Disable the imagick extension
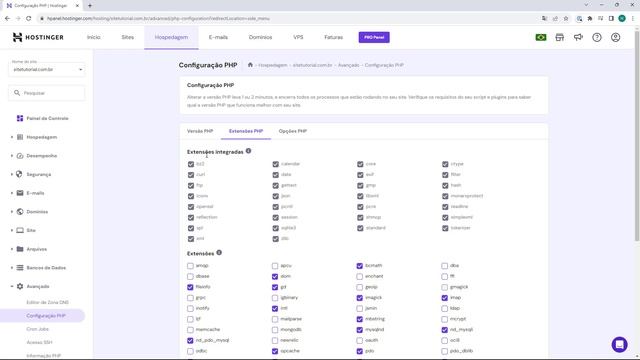 [x=360, y=298]
